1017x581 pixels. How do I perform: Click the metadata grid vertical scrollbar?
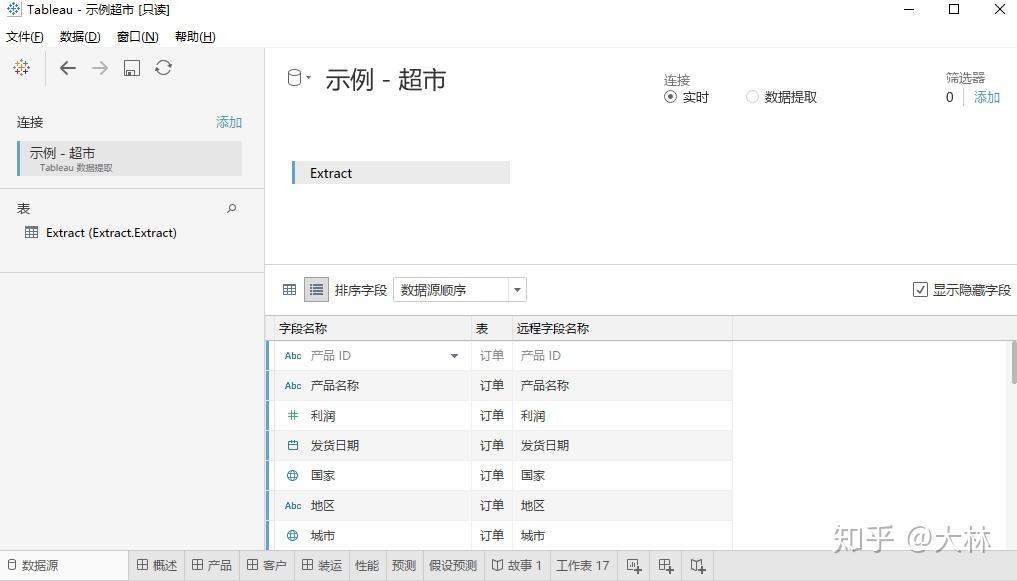(1013, 363)
